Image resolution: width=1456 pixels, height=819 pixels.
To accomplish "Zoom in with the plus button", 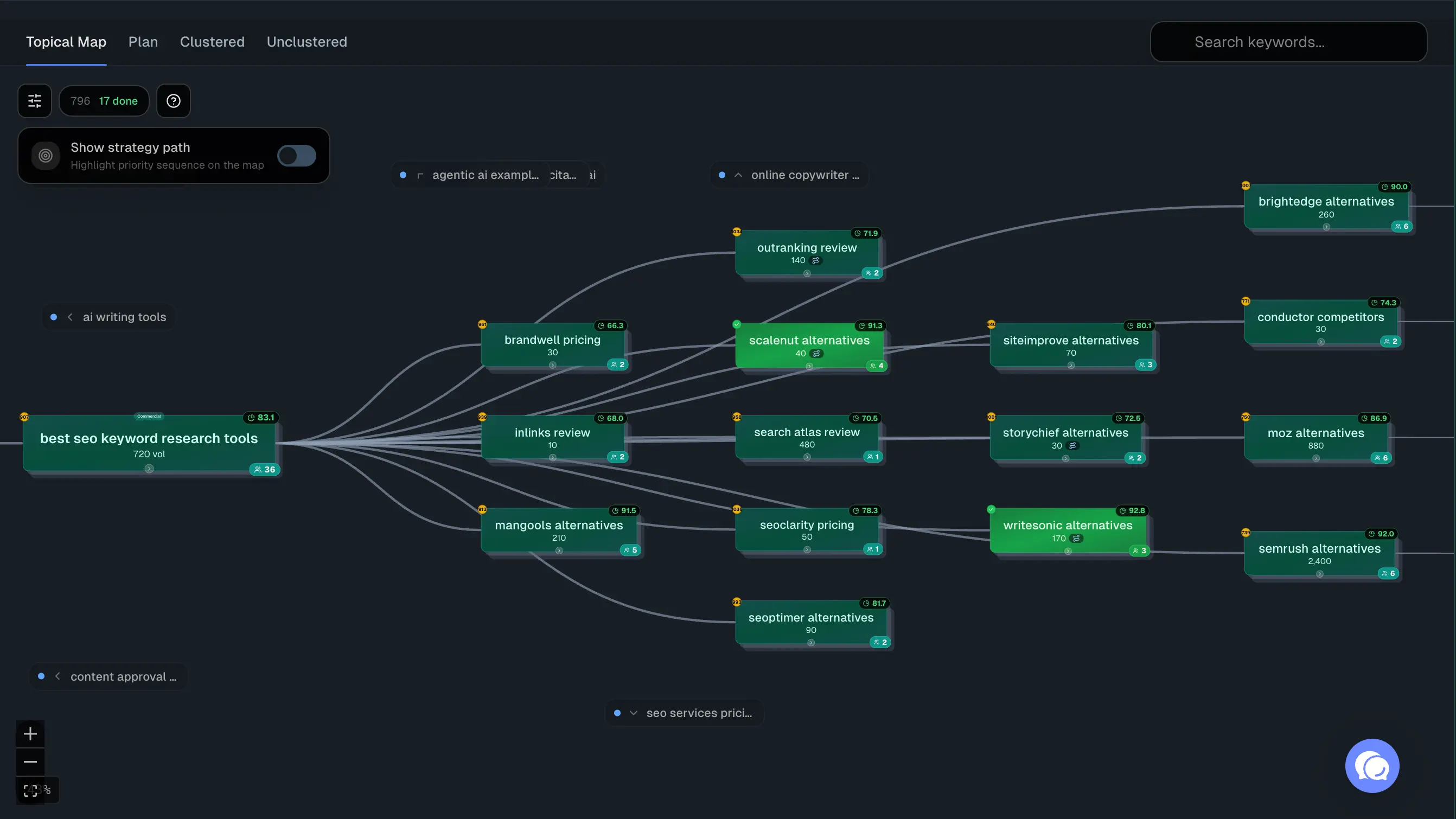I will pos(30,734).
